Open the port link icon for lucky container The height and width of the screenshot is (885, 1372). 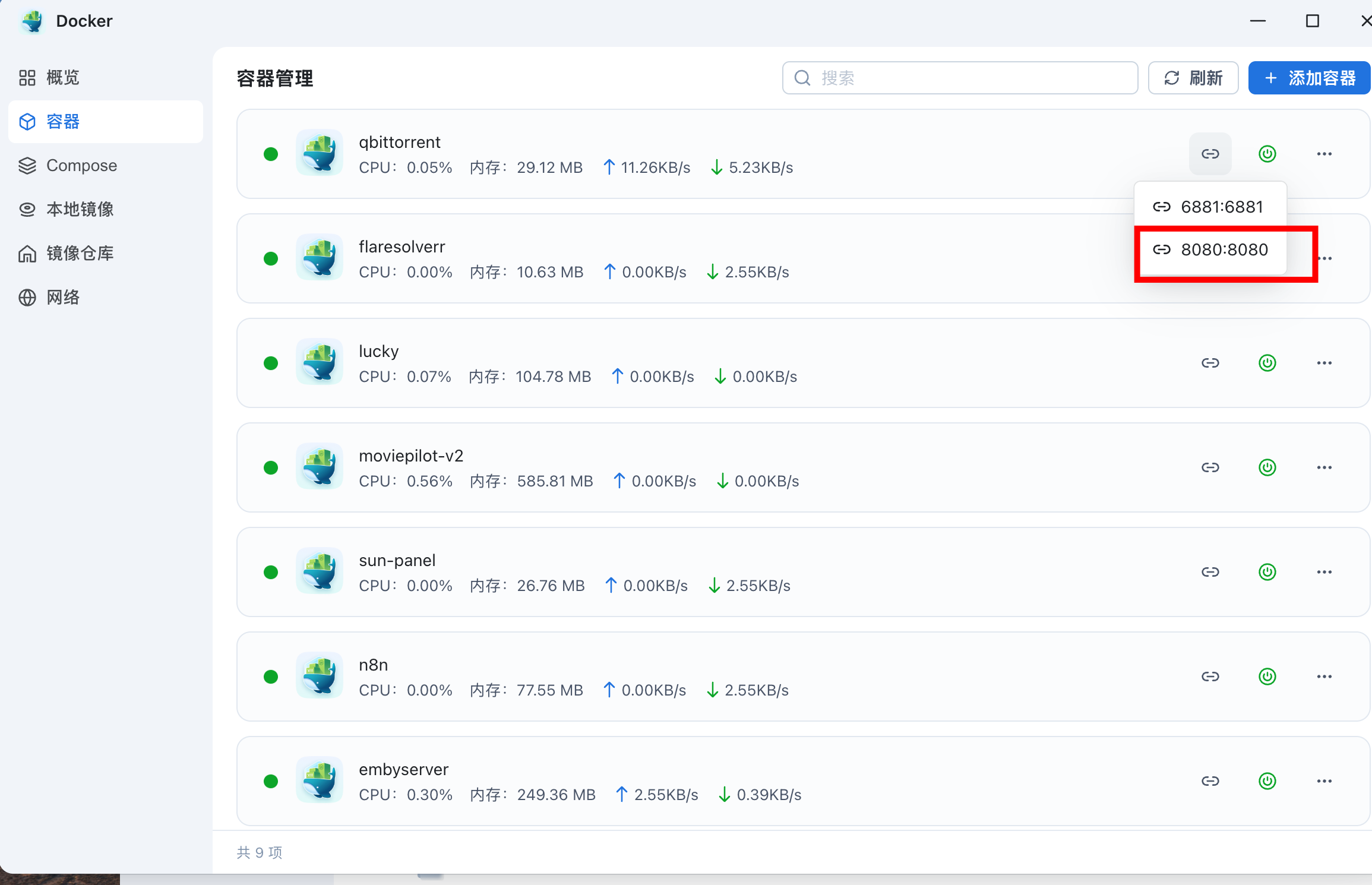(1210, 363)
